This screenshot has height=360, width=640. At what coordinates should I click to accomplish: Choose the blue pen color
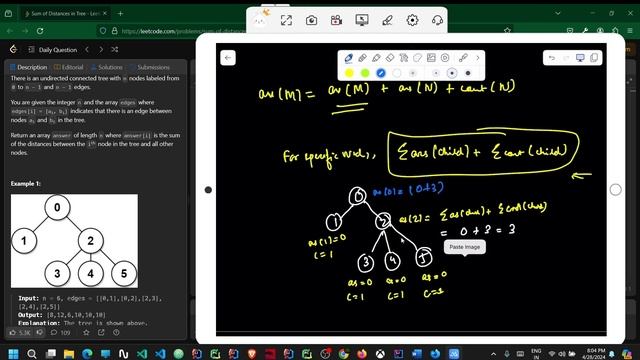point(381,73)
